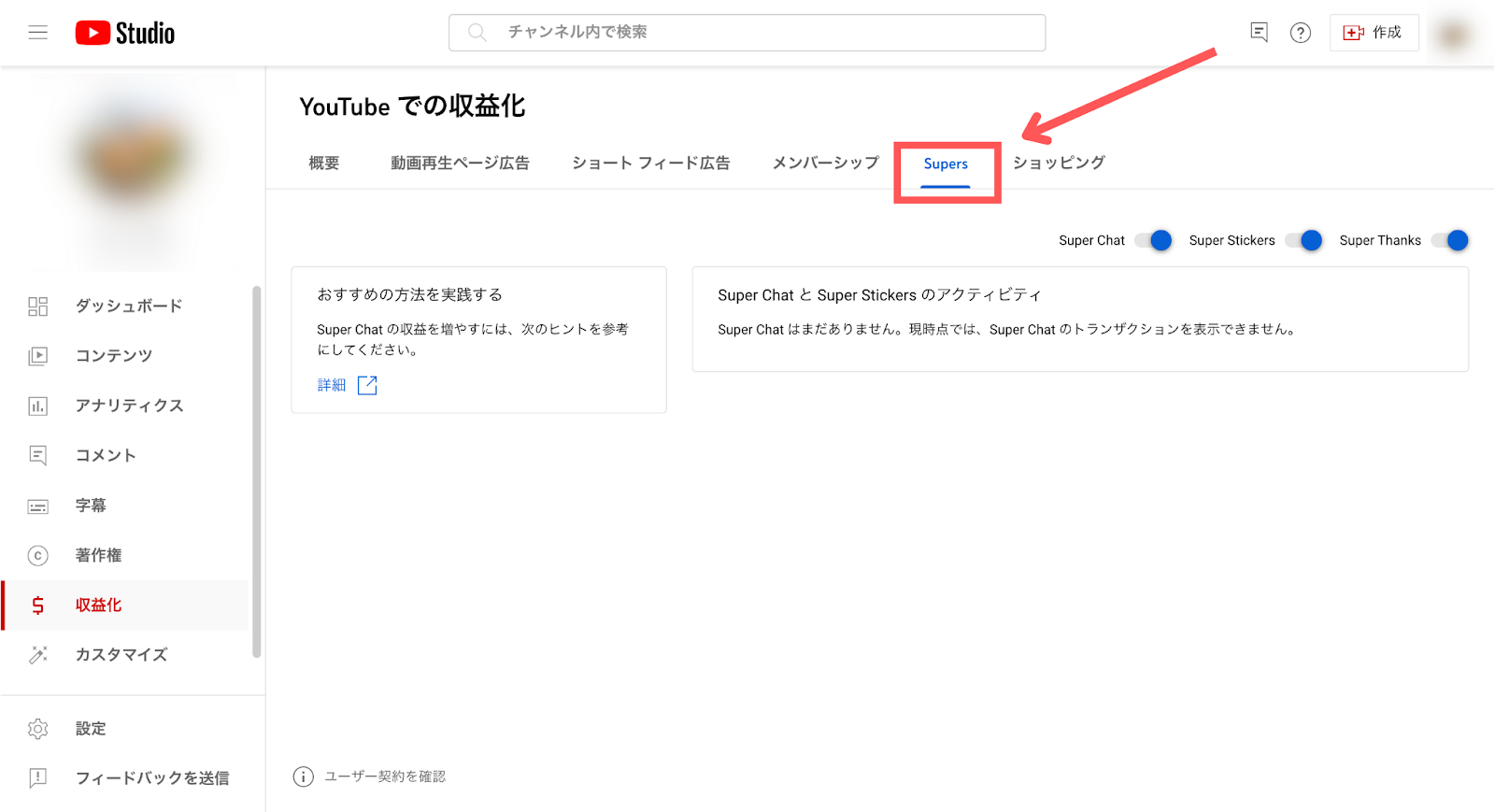This screenshot has width=1495, height=812.
Task: Click the ユーザー契約を確認 link
Action: (385, 777)
